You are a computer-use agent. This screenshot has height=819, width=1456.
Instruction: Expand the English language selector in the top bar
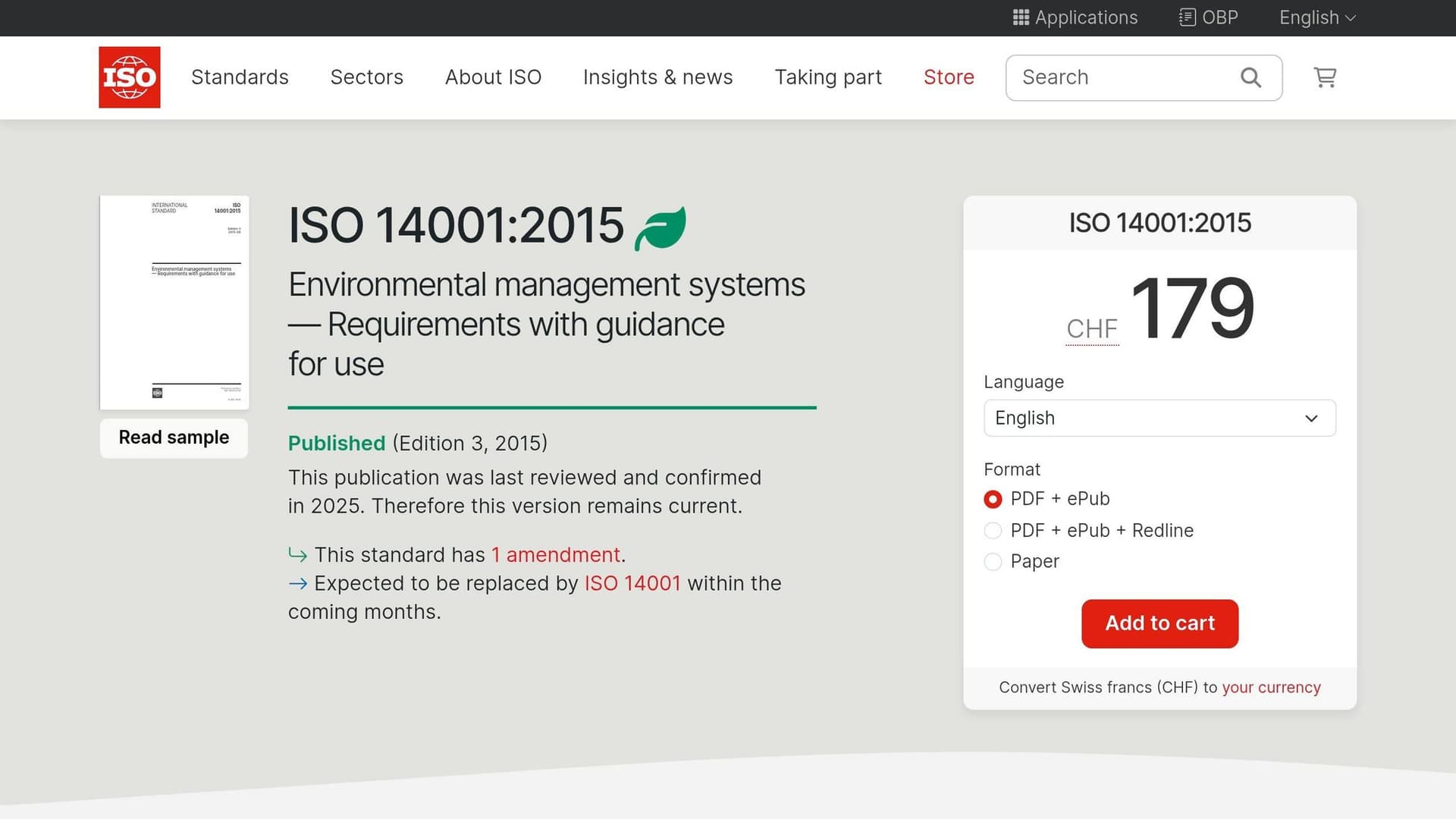point(1316,17)
